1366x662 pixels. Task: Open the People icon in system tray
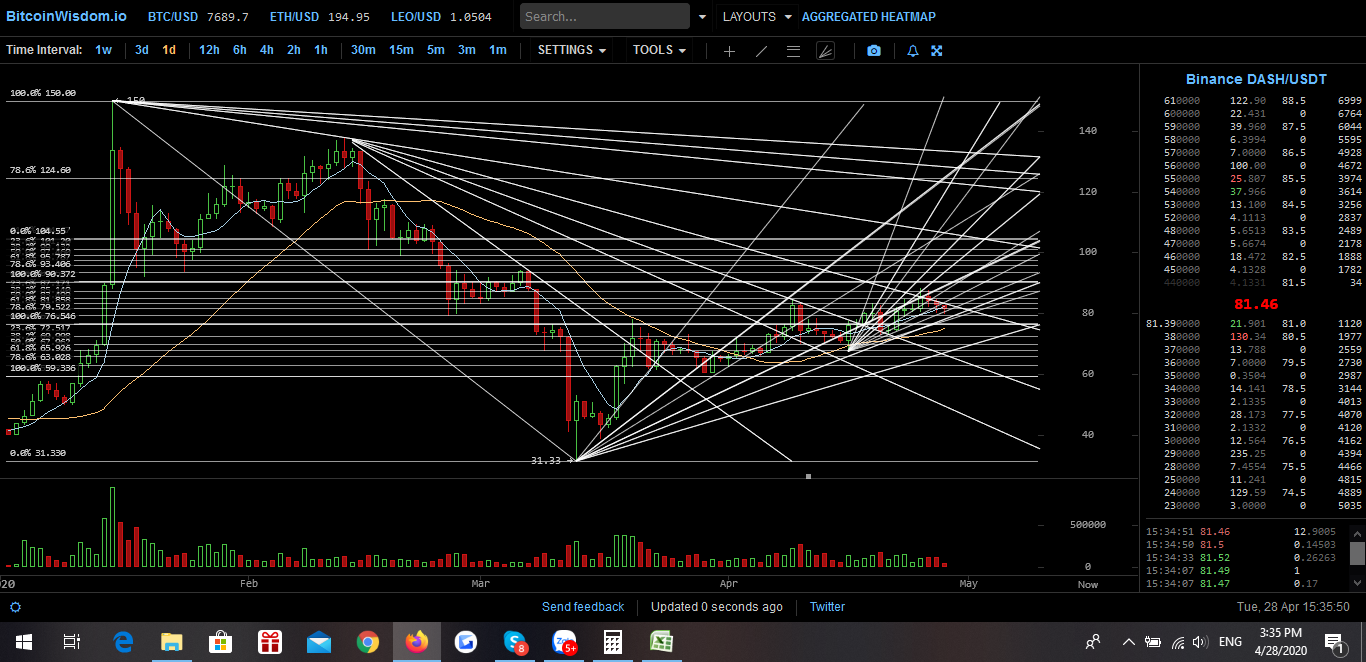tap(1093, 642)
